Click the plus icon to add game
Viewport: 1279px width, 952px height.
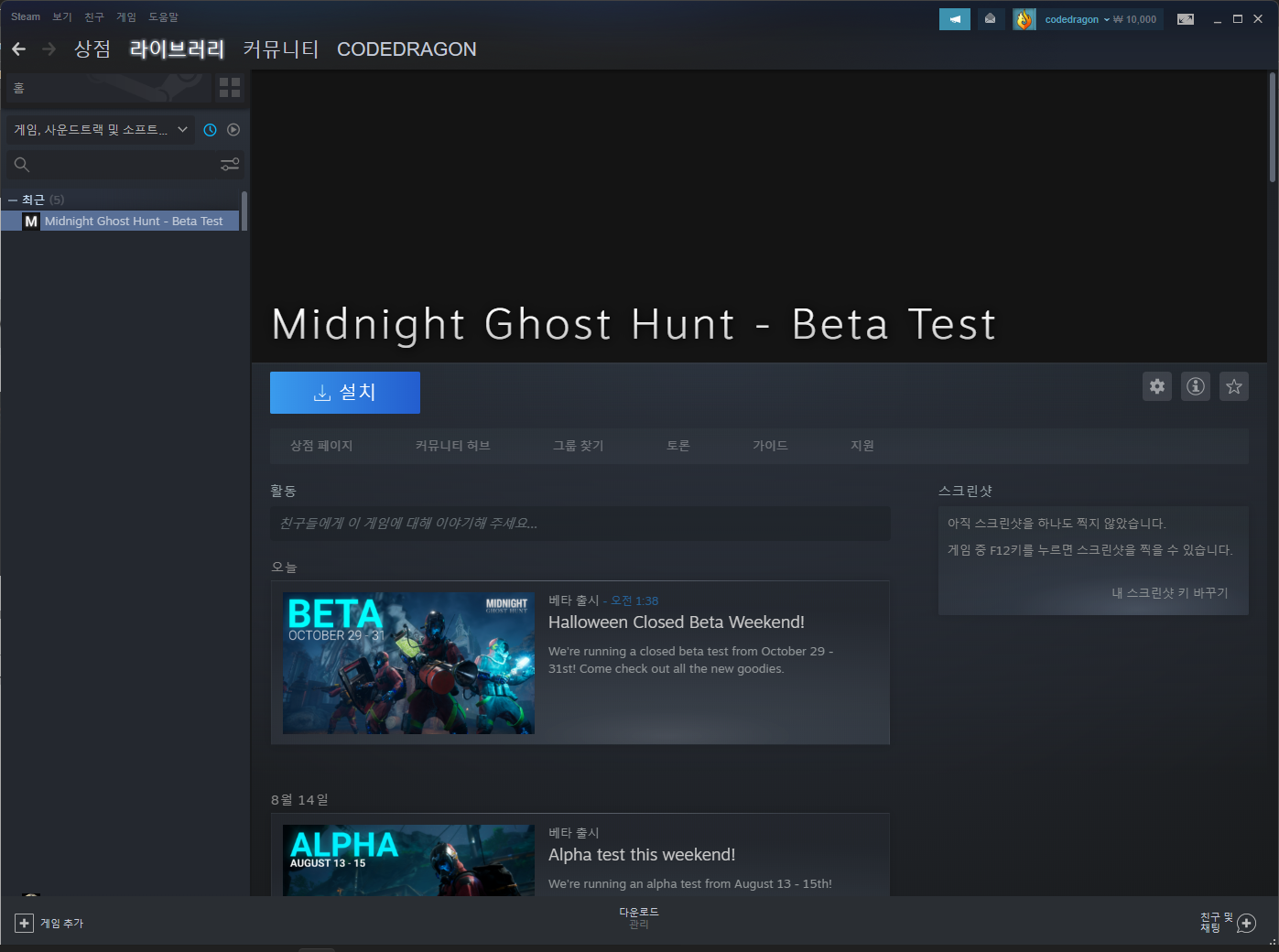click(x=25, y=924)
